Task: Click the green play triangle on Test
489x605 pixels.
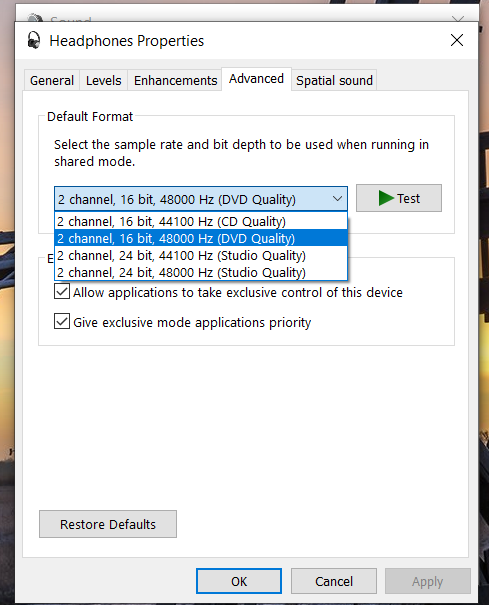Action: (x=386, y=198)
